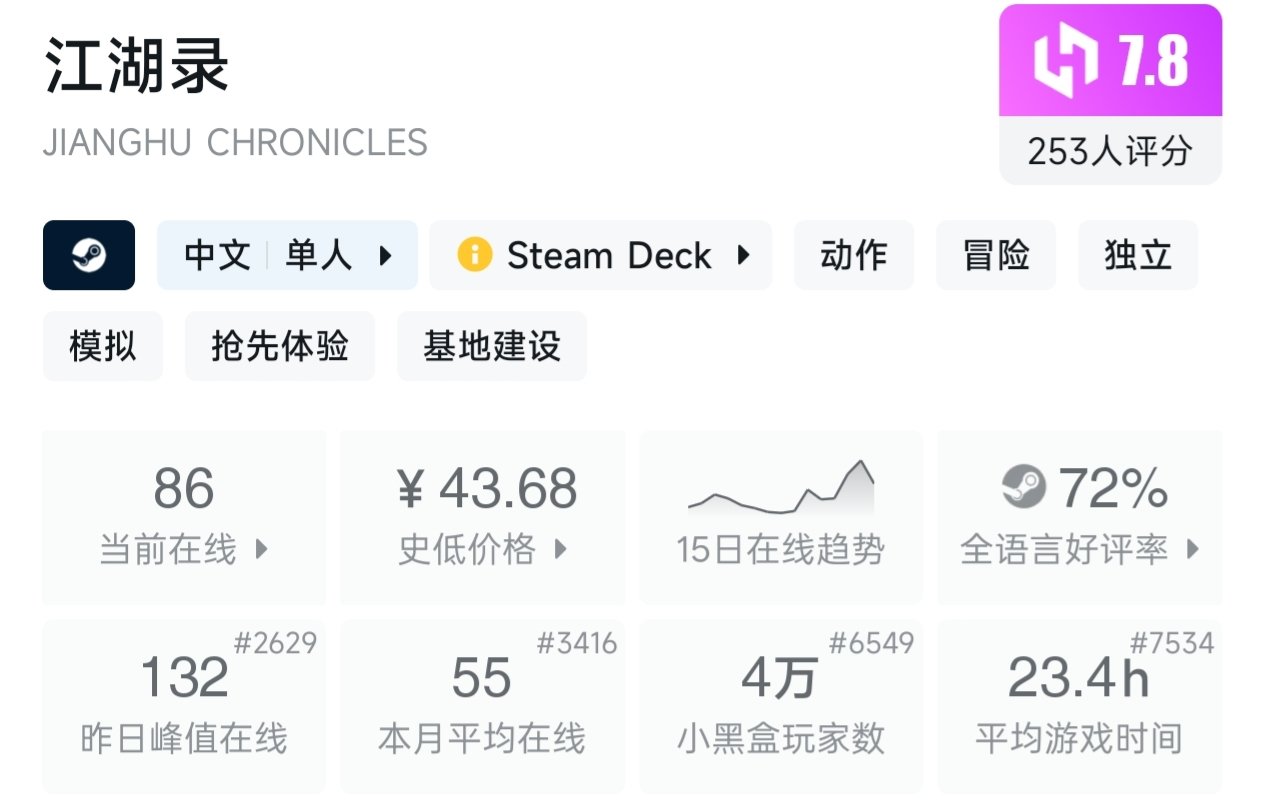Click the Steam platform icon badge

tap(89, 256)
